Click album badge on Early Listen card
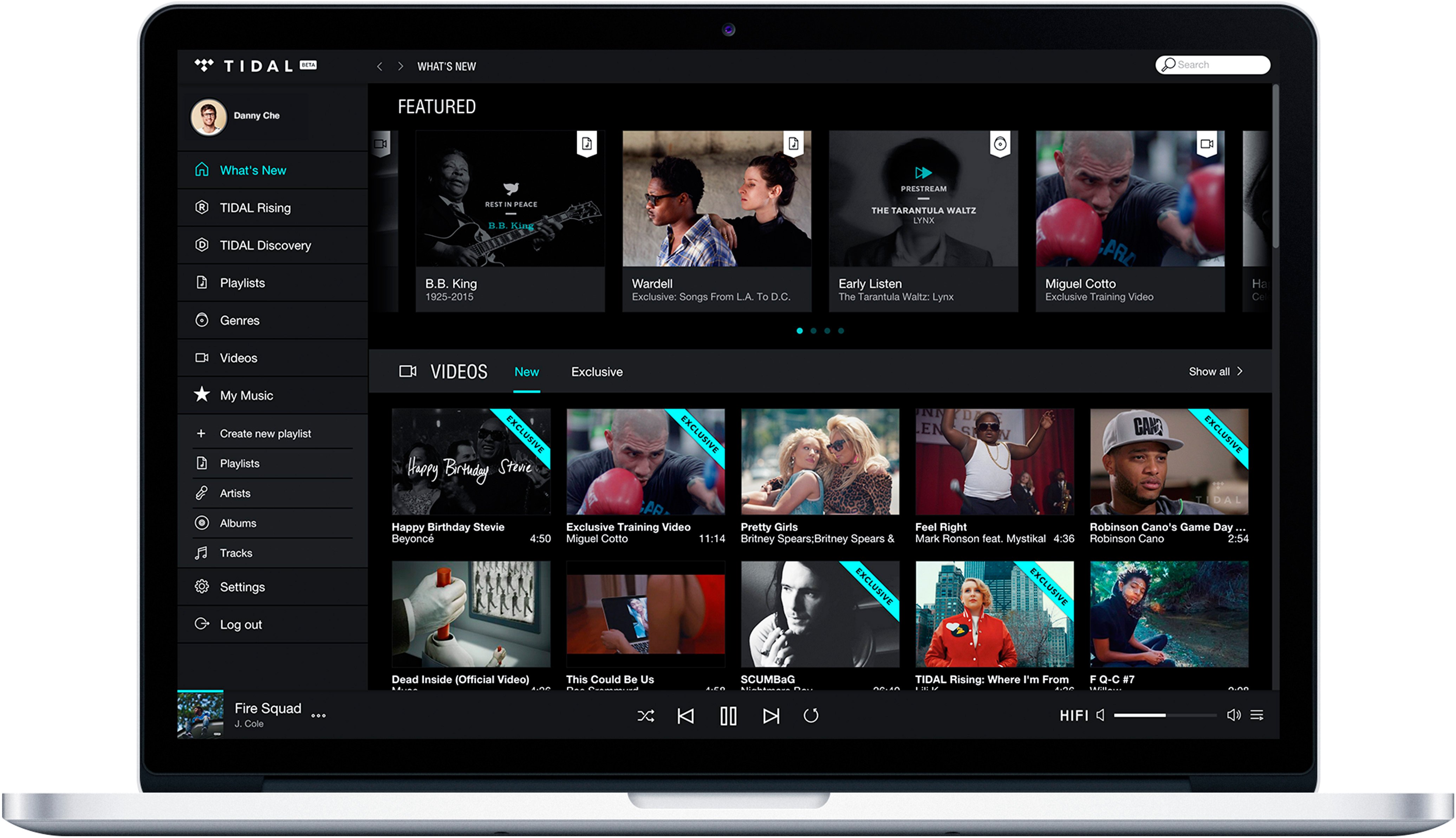 point(1000,144)
